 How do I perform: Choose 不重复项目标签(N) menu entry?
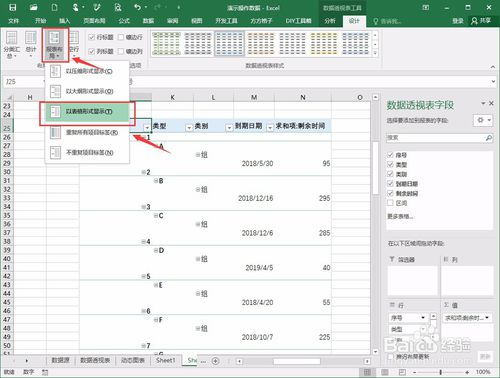click(87, 152)
